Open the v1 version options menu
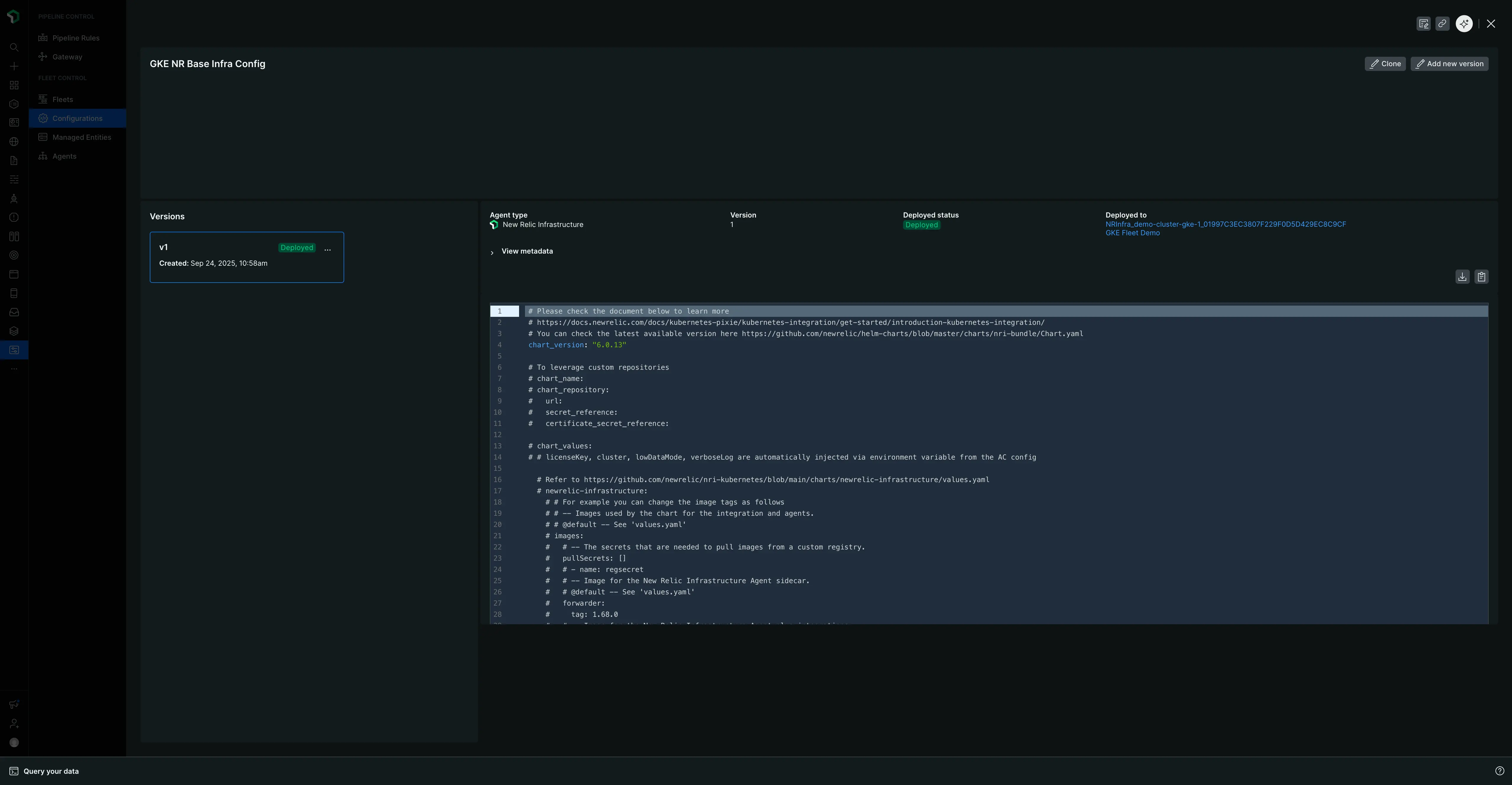The height and width of the screenshot is (785, 1512). coord(328,249)
